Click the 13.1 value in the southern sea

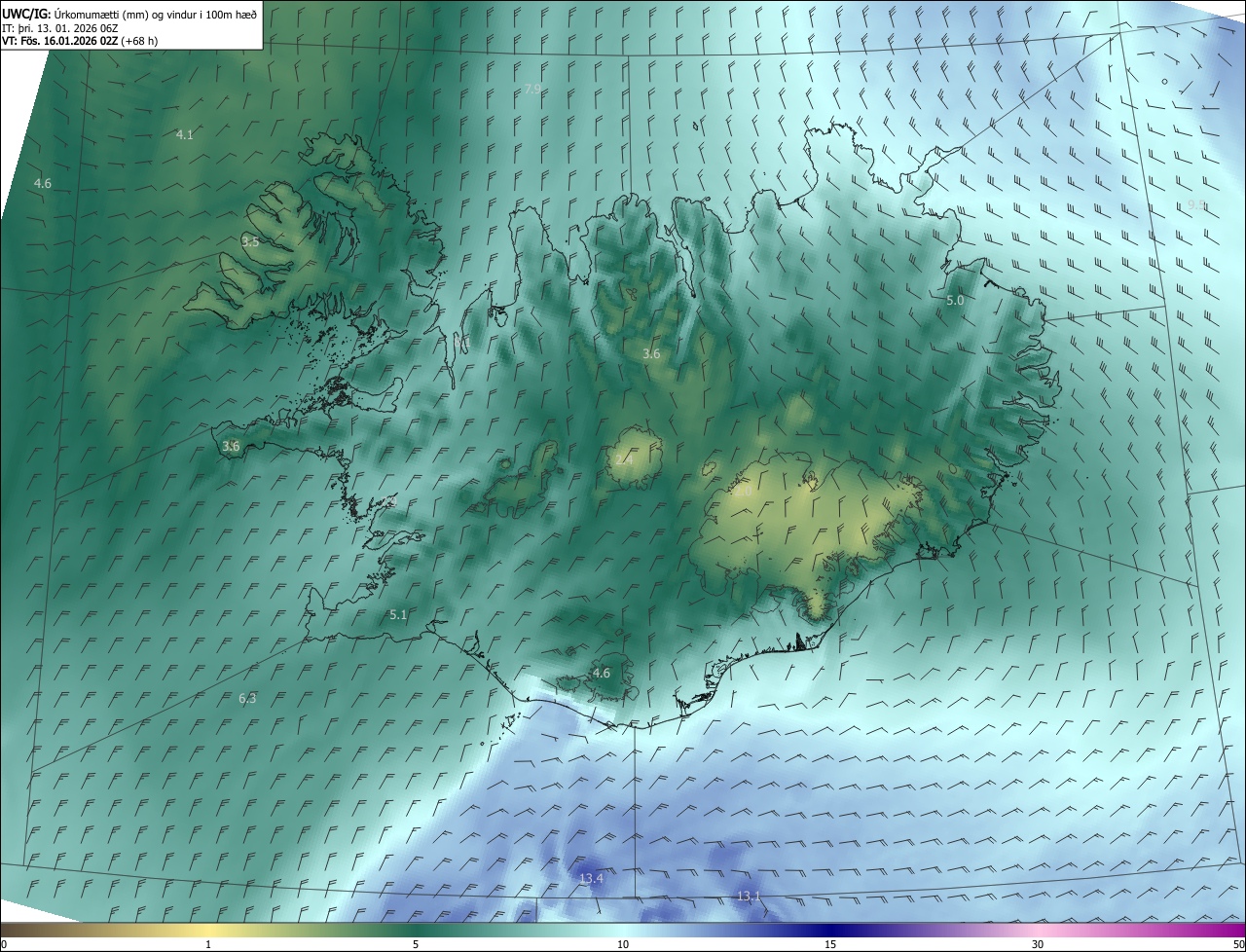[749, 896]
